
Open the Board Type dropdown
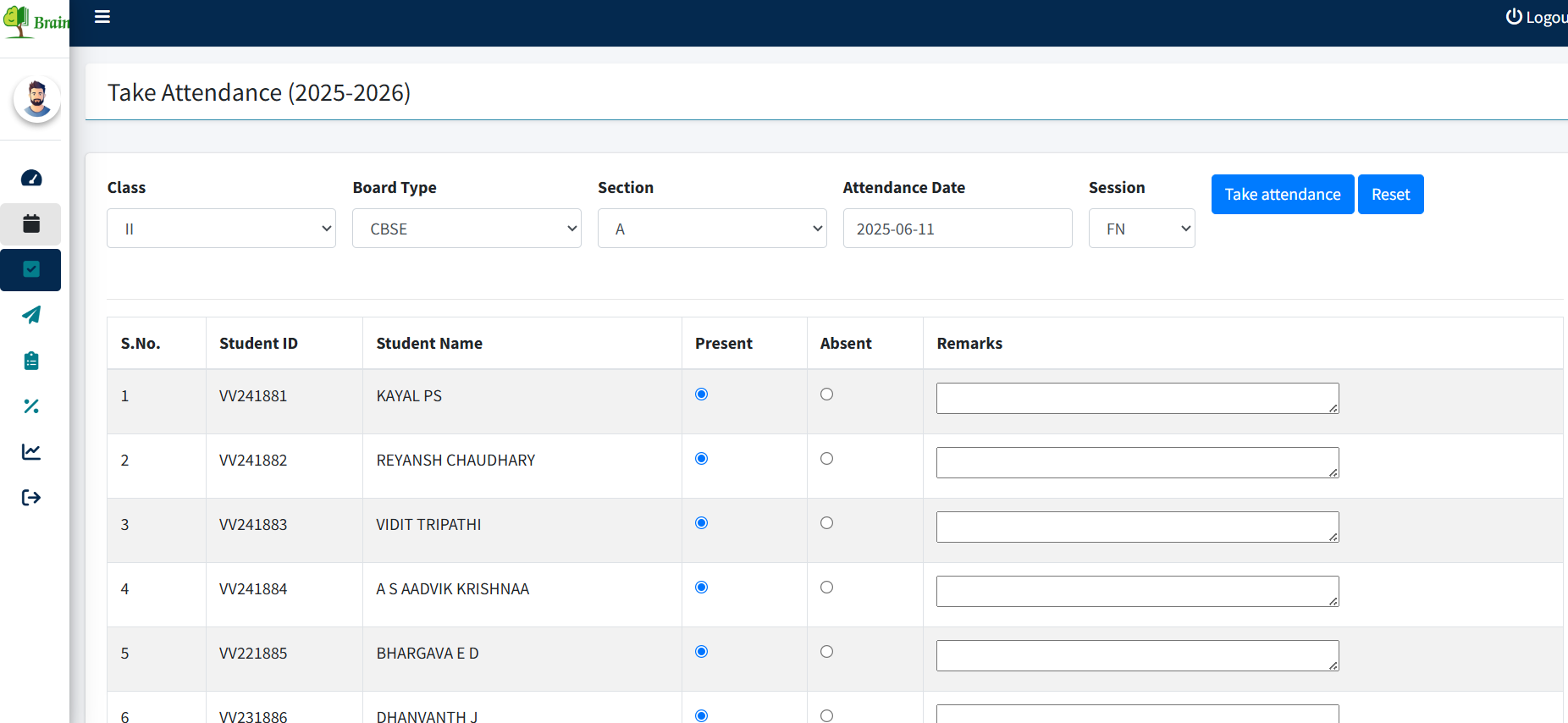pyautogui.click(x=467, y=229)
